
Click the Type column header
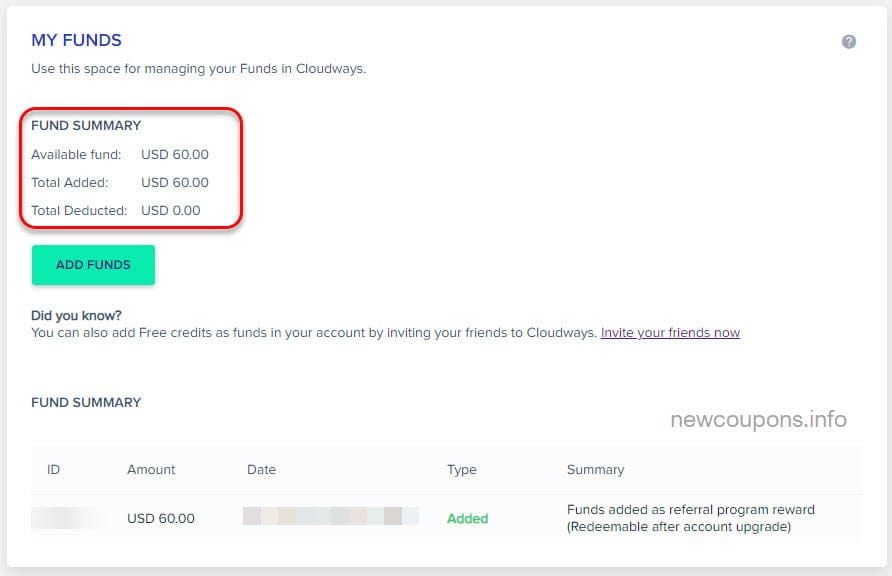[462, 469]
